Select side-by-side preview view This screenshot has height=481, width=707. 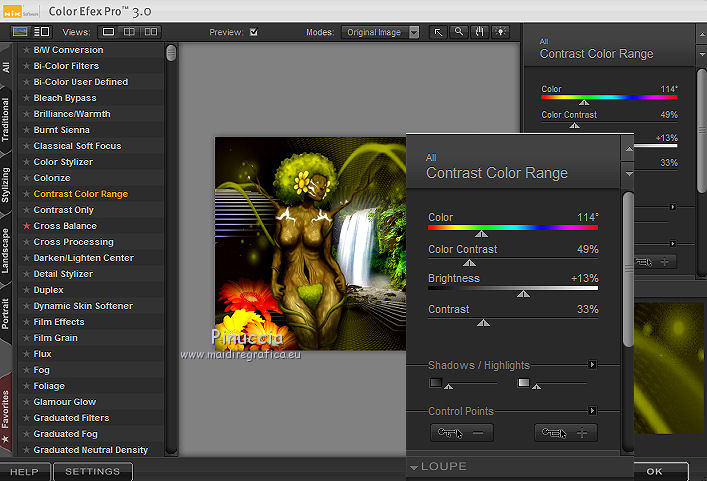[150, 32]
